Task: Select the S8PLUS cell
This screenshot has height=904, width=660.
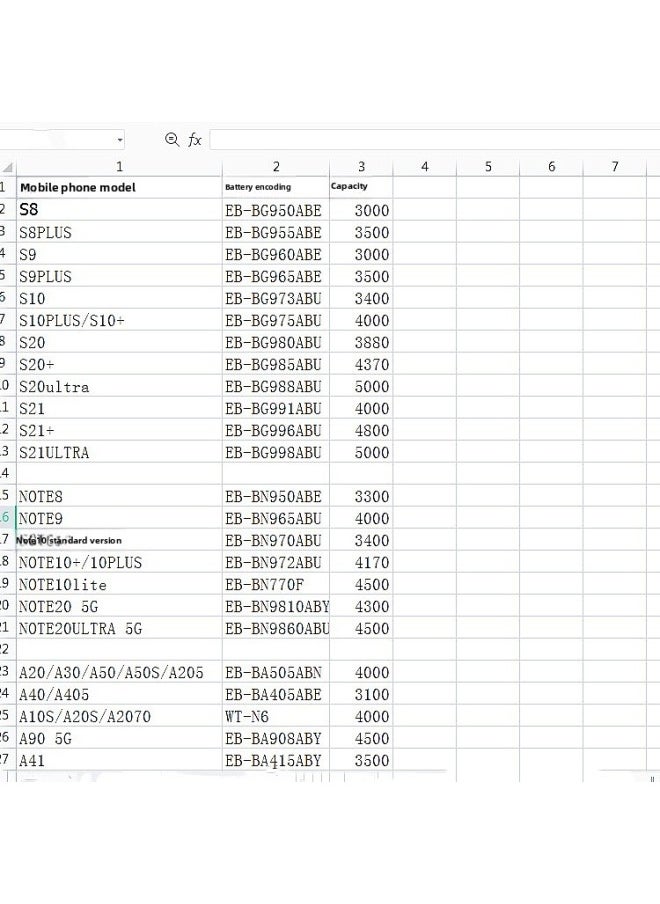Action: (119, 232)
